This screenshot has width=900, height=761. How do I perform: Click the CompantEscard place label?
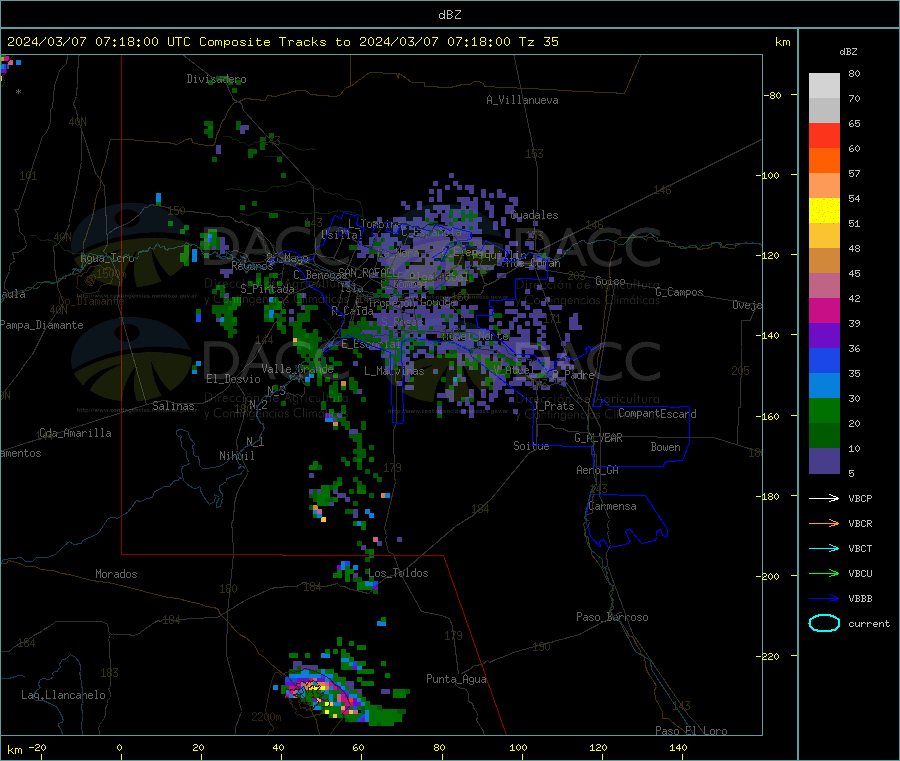(657, 414)
